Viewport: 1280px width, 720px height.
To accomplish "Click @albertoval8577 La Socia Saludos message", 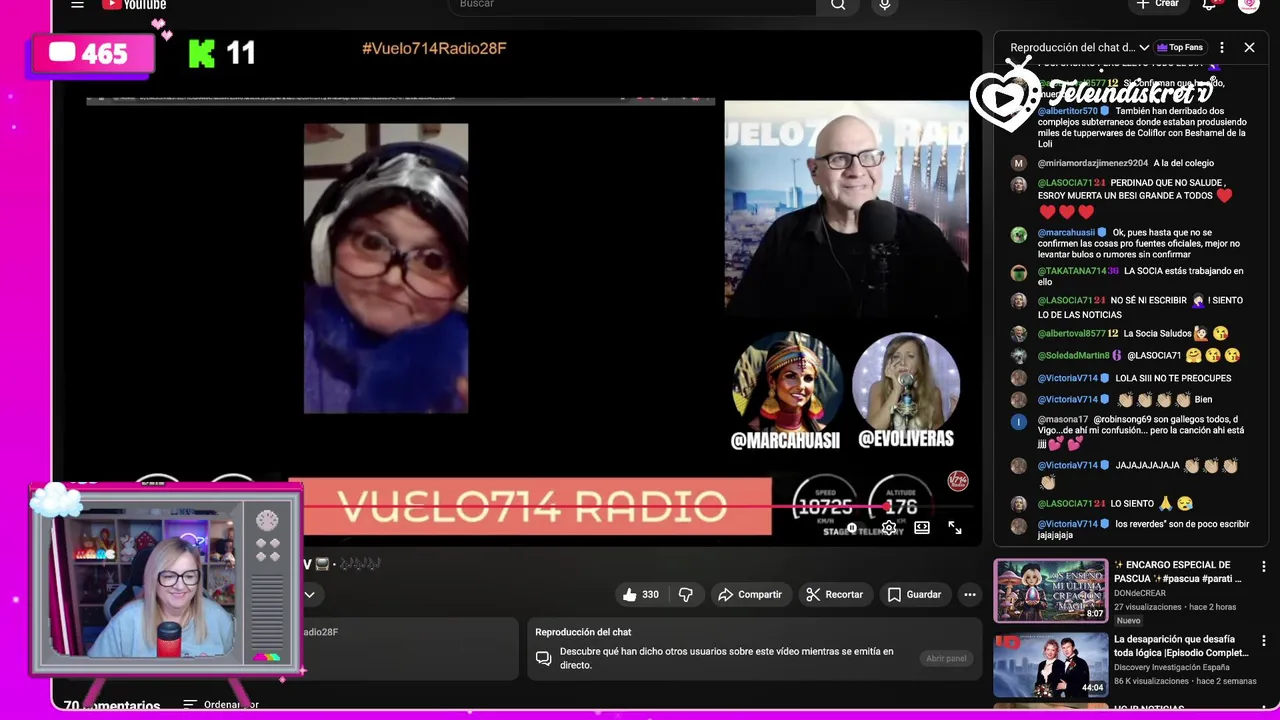I will pyautogui.click(x=1132, y=334).
